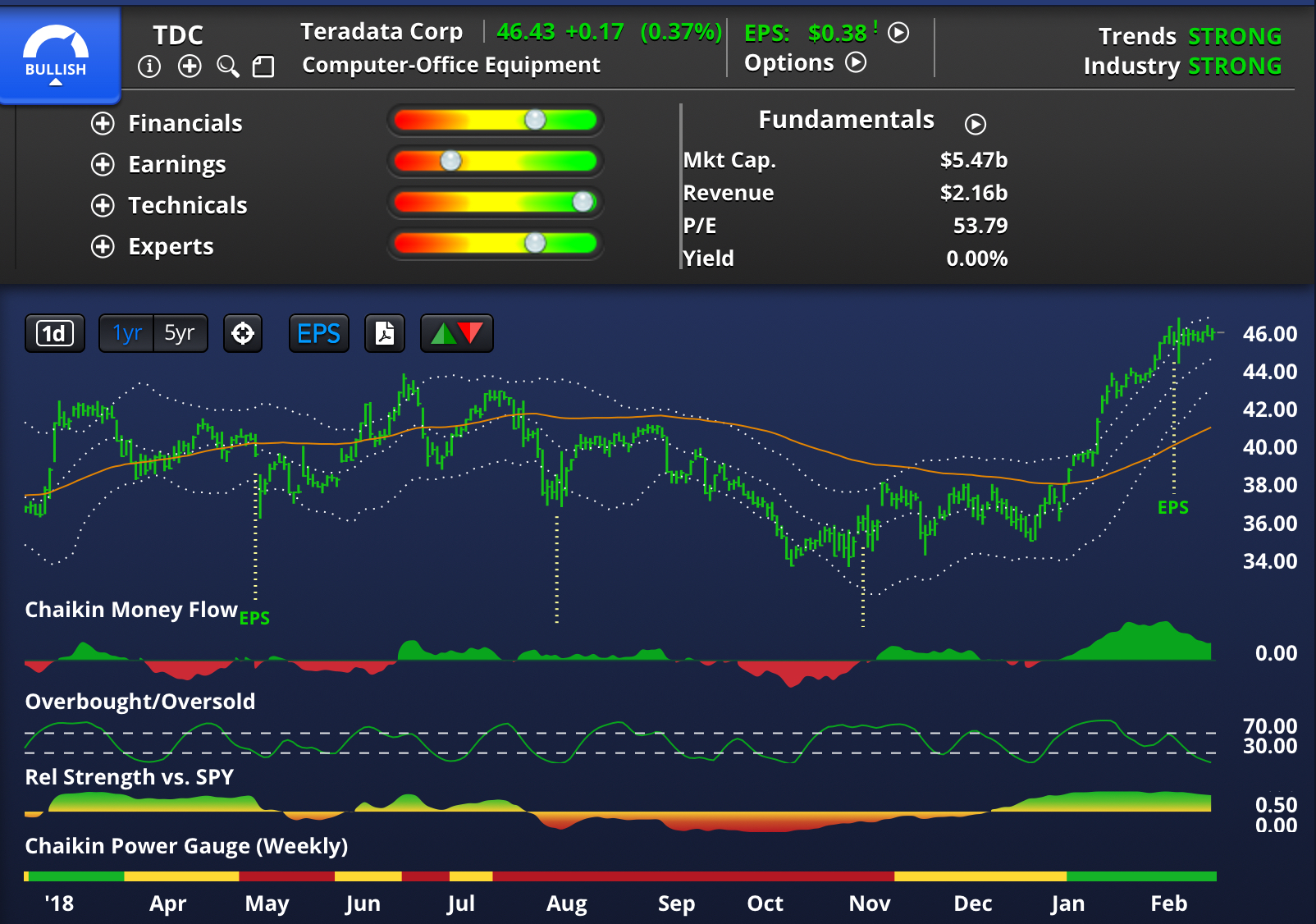Switch chart to 1yr range
Image resolution: width=1316 pixels, height=924 pixels.
(127, 334)
